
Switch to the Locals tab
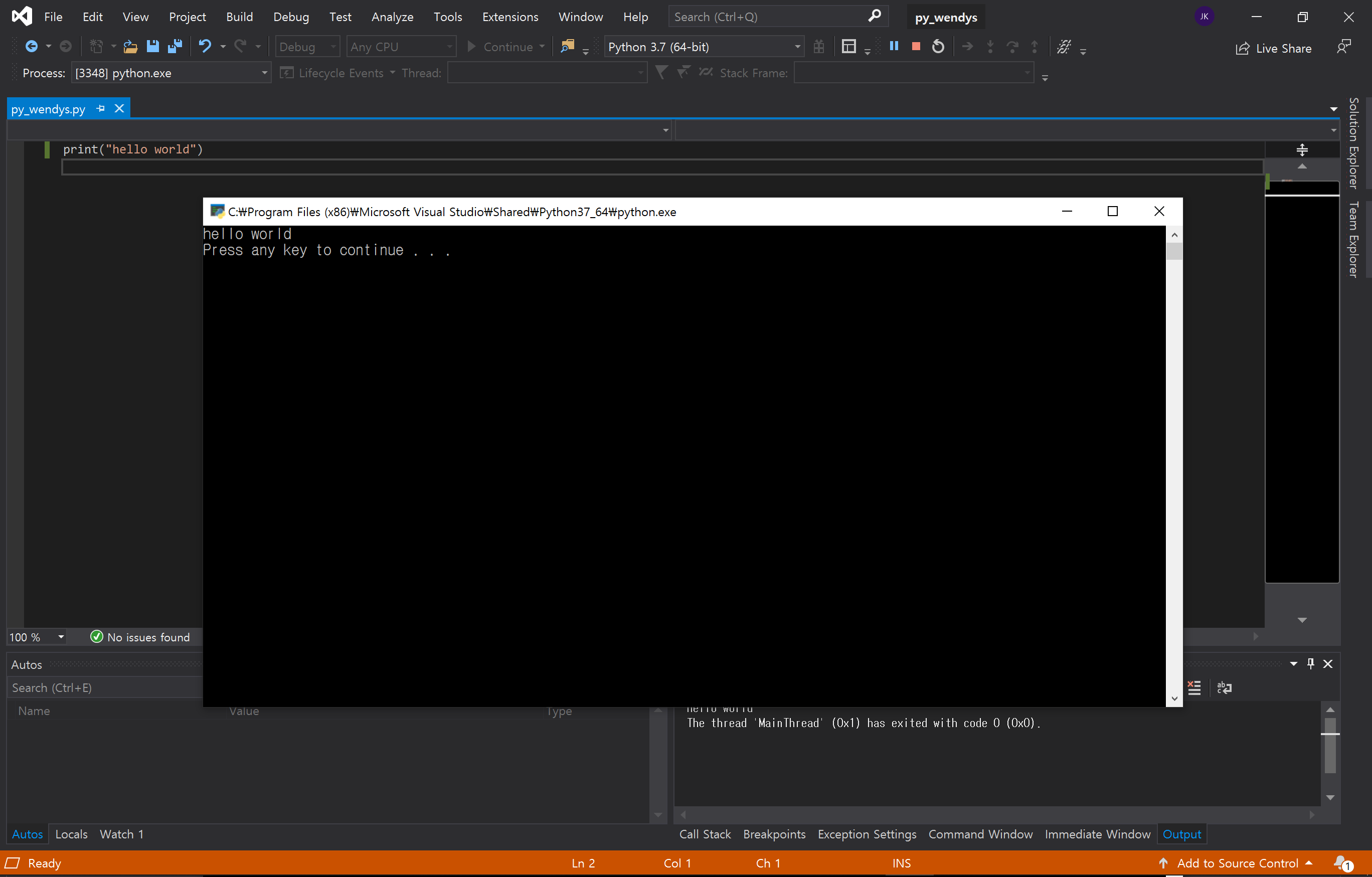tap(71, 834)
